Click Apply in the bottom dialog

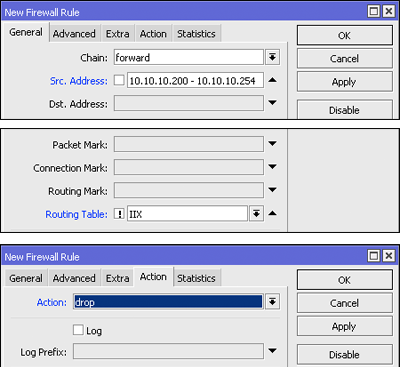(x=345, y=327)
